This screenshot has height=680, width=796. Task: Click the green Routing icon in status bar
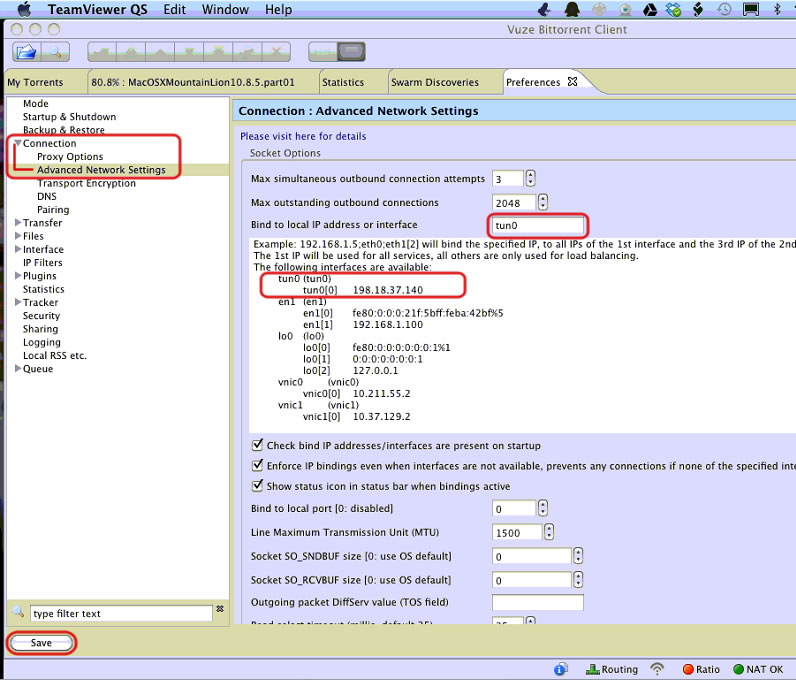(592, 669)
